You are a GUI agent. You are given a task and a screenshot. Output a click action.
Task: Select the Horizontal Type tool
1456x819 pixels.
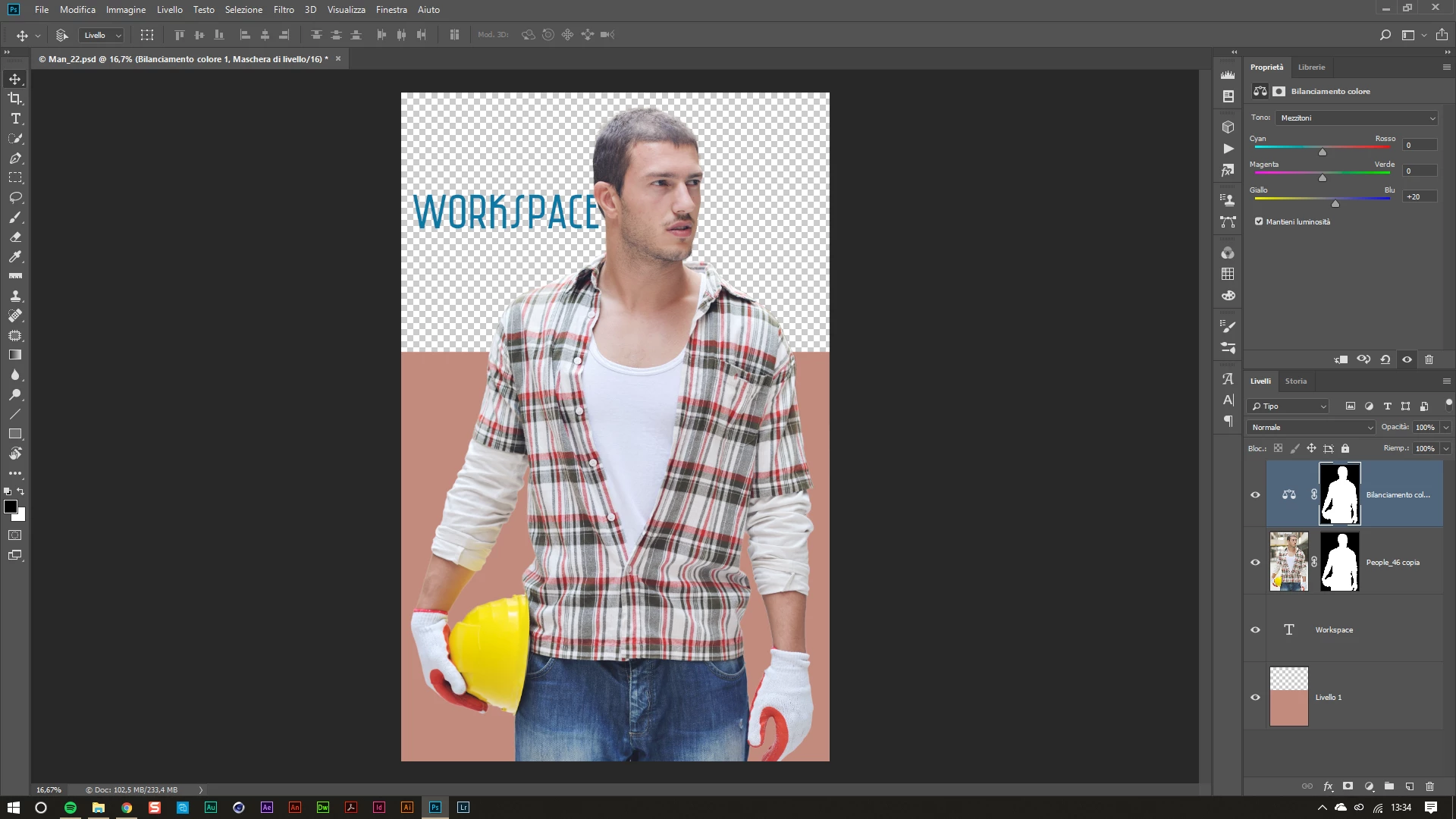15,118
